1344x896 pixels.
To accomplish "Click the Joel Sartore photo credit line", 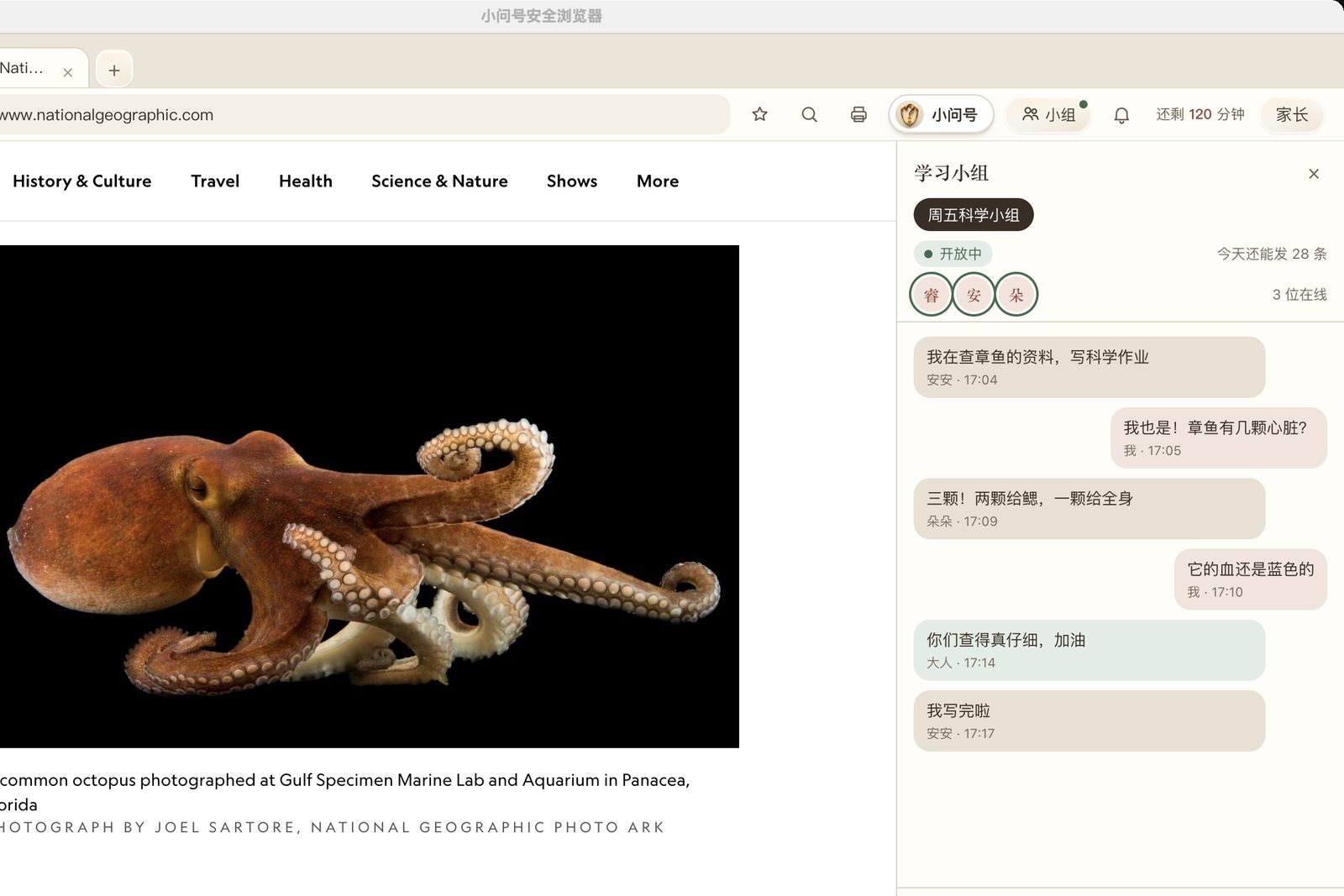I will (x=333, y=827).
